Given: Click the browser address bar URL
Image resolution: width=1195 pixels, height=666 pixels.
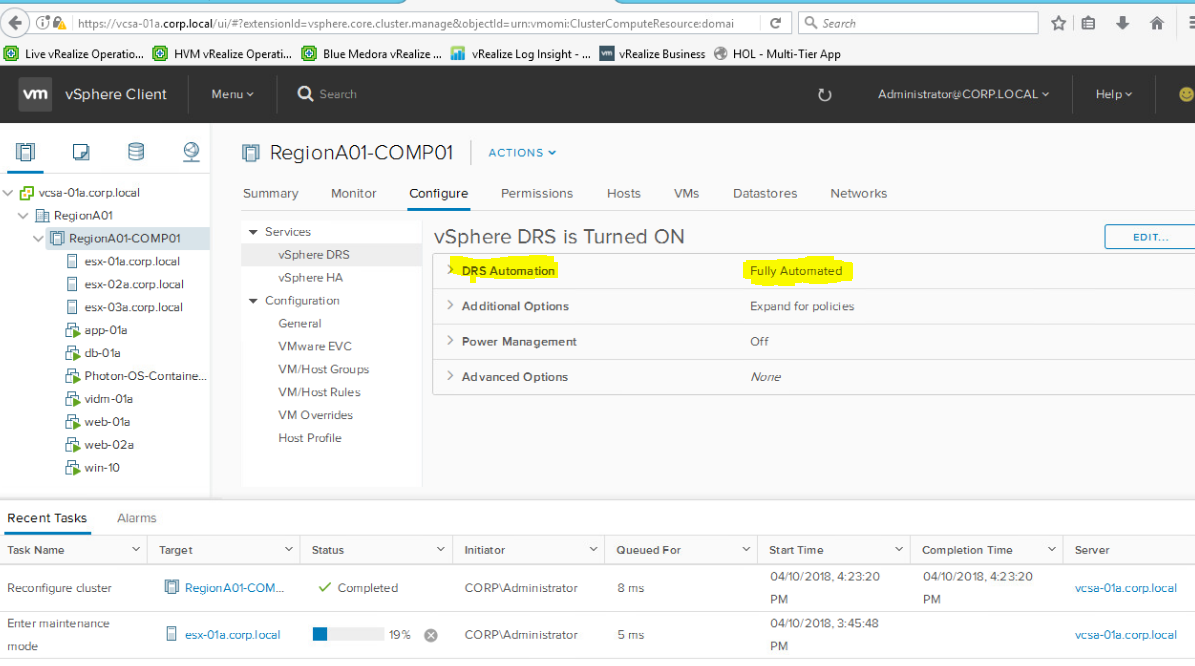Looking at the screenshot, I should (x=405, y=24).
